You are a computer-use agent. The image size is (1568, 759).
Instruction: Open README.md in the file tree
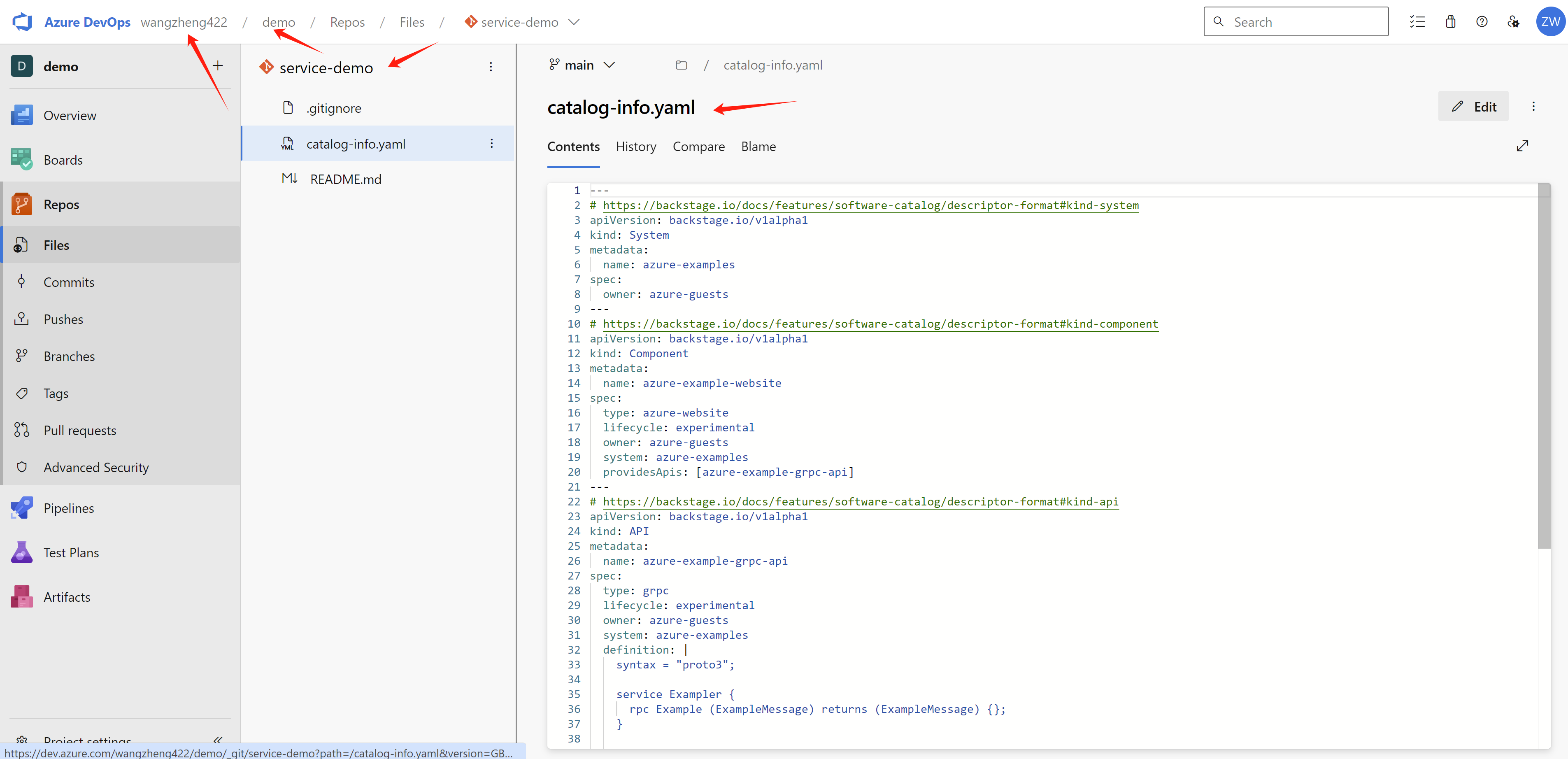[x=346, y=179]
